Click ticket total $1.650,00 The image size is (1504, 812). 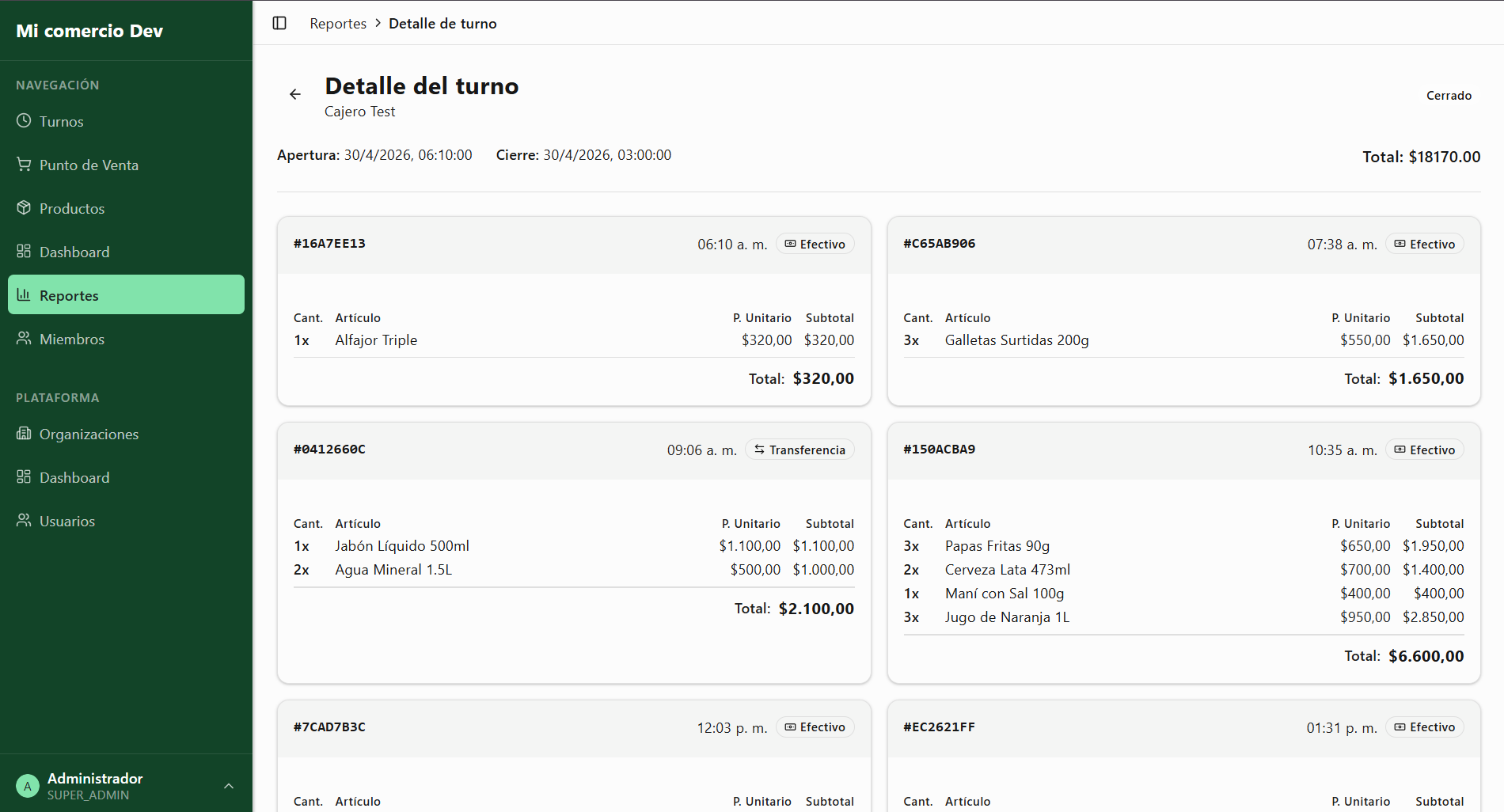coord(1426,378)
